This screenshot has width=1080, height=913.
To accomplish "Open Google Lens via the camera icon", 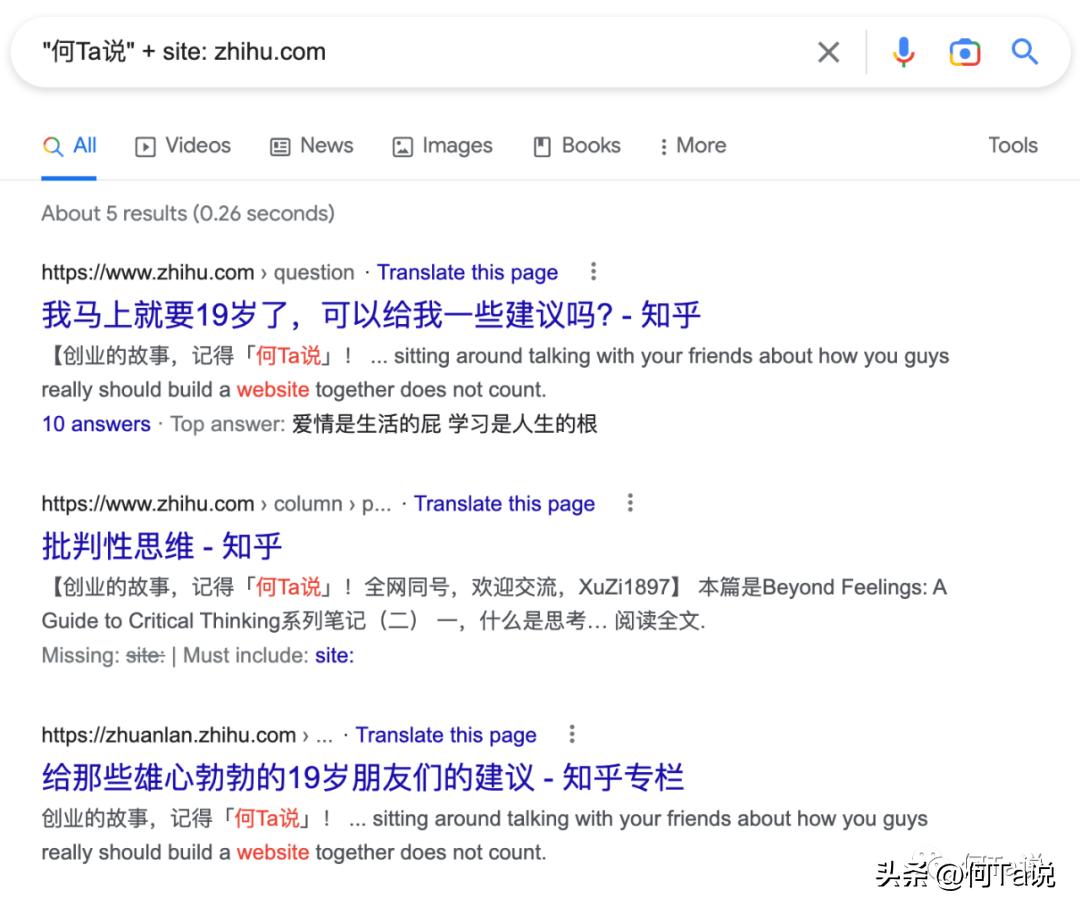I will click(x=963, y=52).
